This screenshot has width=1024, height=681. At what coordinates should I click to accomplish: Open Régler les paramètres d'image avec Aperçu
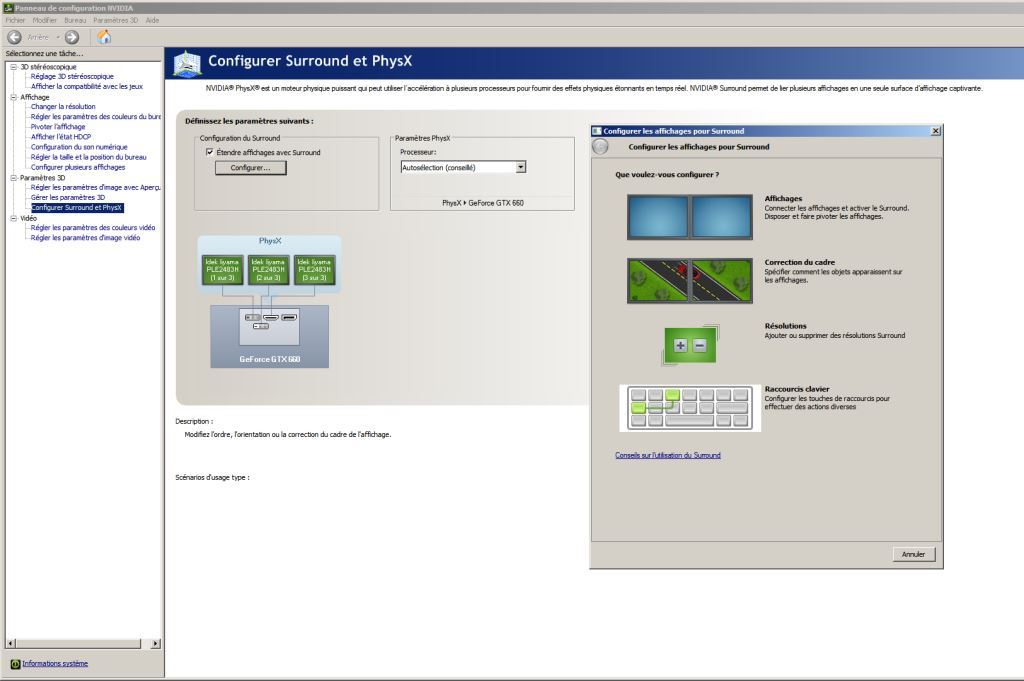tap(95, 187)
